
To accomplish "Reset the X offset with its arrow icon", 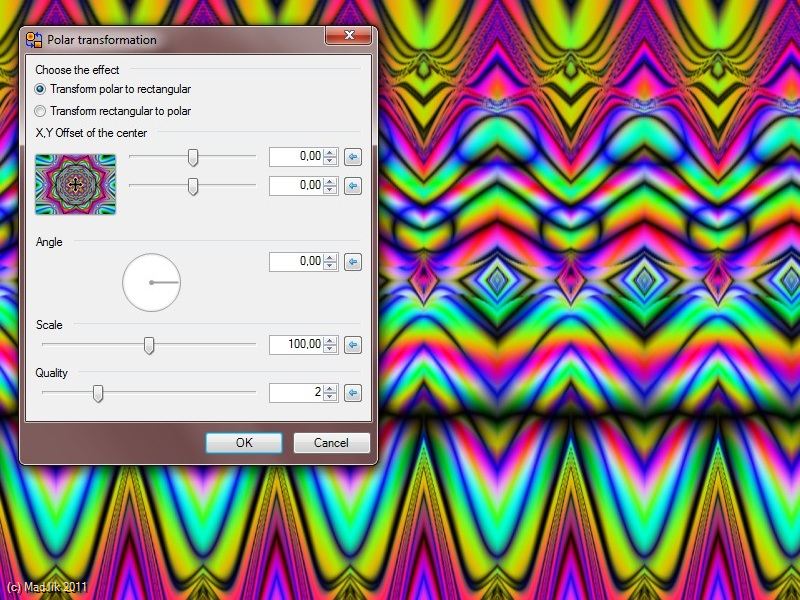I will coord(353,157).
